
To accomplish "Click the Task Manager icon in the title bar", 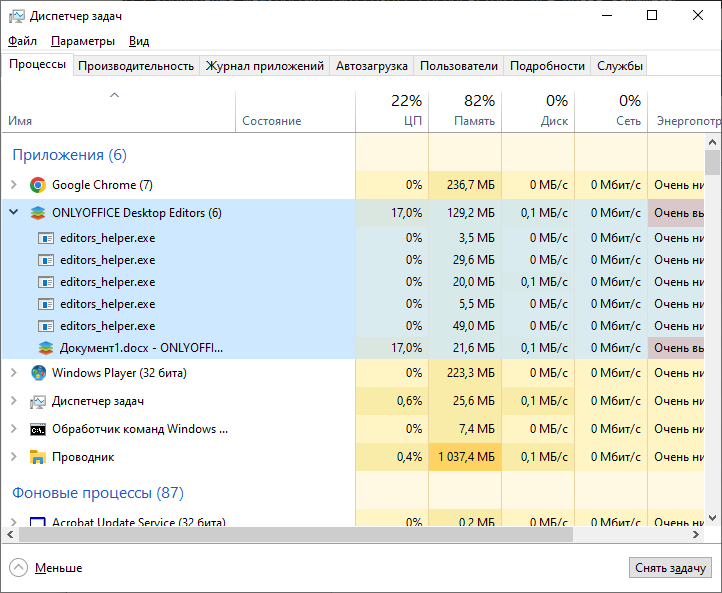I will (x=17, y=16).
